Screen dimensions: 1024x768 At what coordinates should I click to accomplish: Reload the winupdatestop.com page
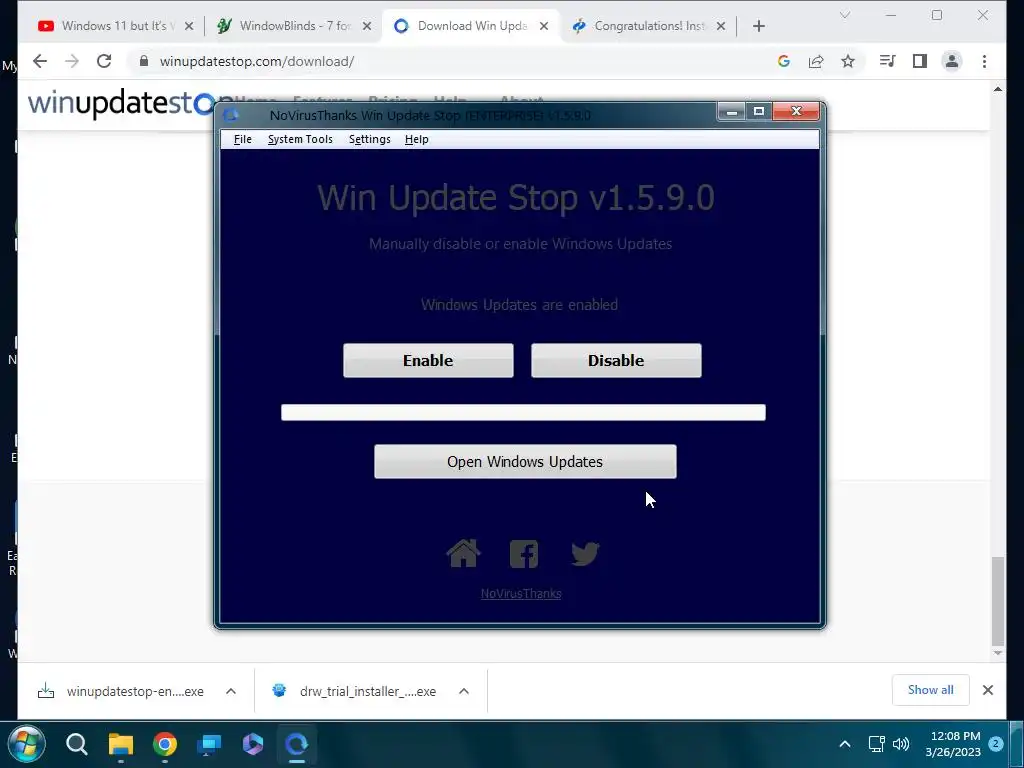(x=104, y=61)
